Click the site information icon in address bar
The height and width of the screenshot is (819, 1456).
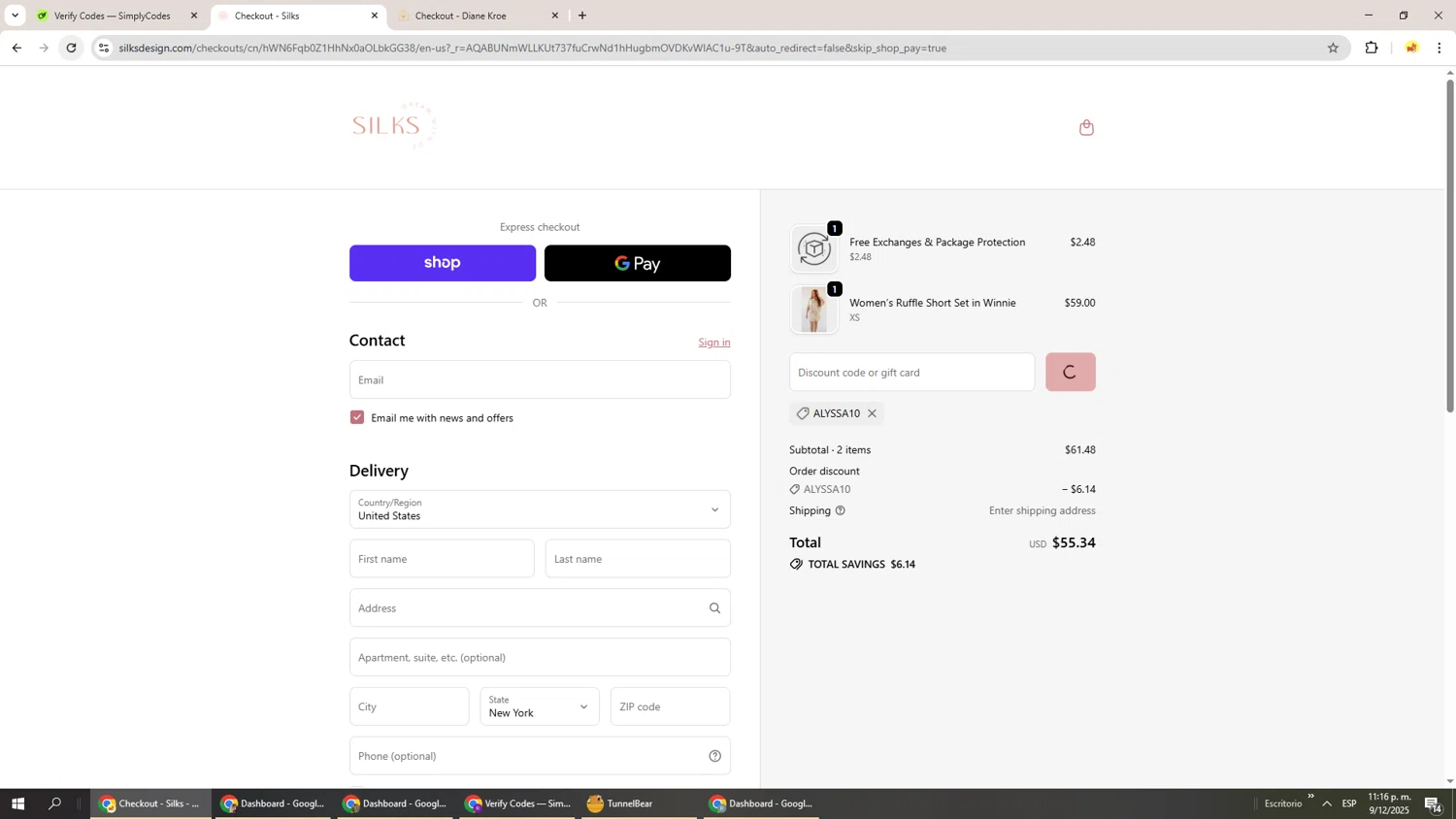click(x=104, y=48)
